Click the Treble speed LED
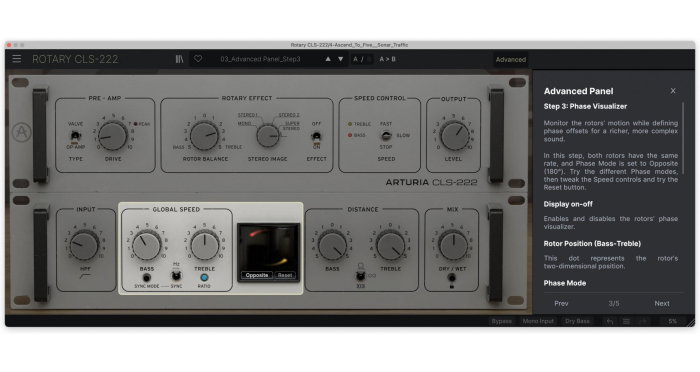The image size is (700, 372). click(x=350, y=124)
